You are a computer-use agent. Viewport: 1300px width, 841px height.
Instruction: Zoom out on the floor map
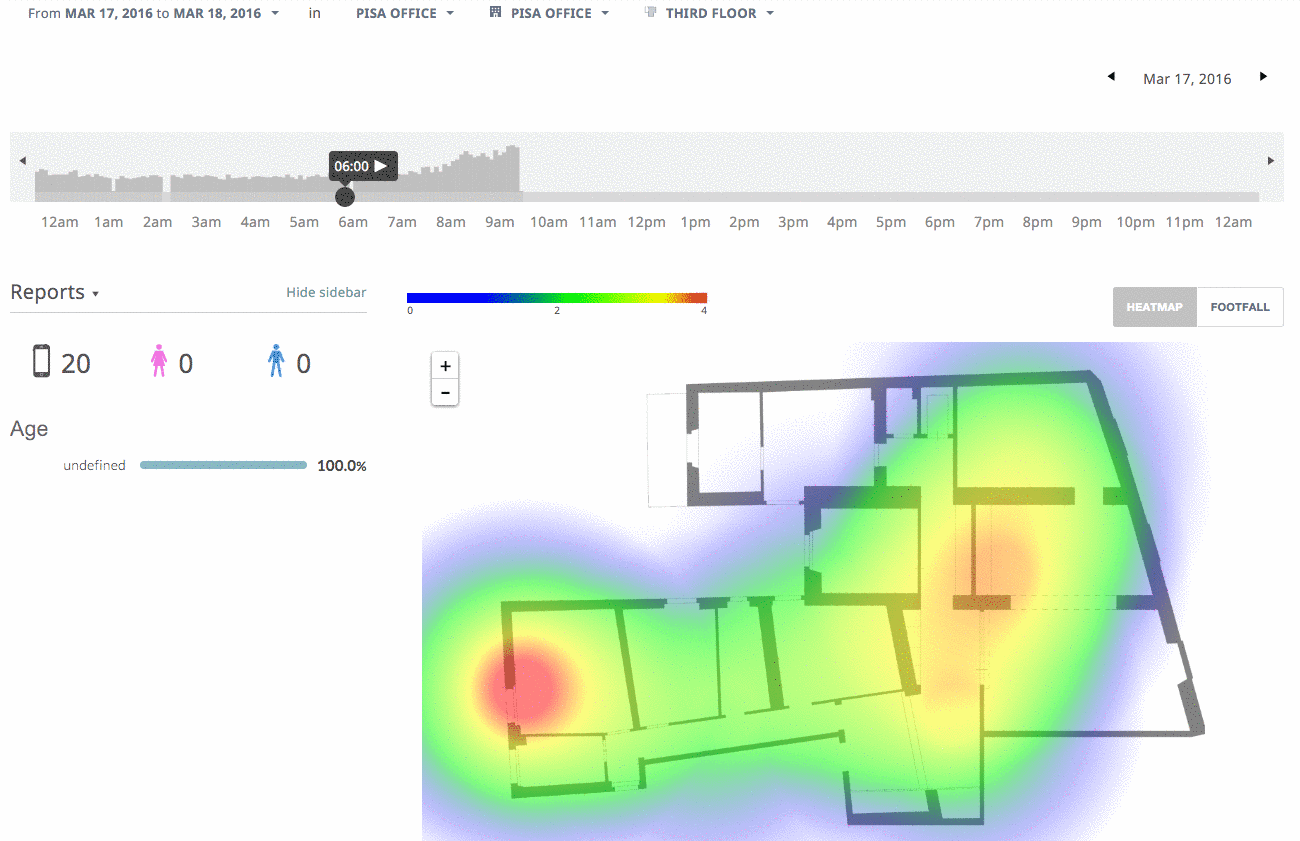(445, 393)
